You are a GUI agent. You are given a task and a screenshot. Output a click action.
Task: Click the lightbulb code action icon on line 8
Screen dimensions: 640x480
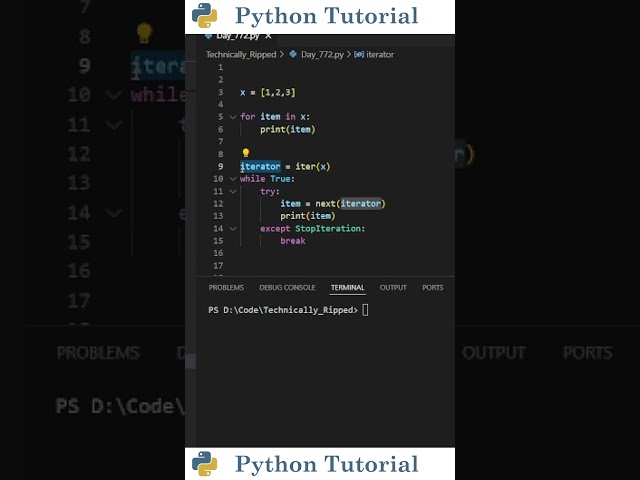[246, 153]
